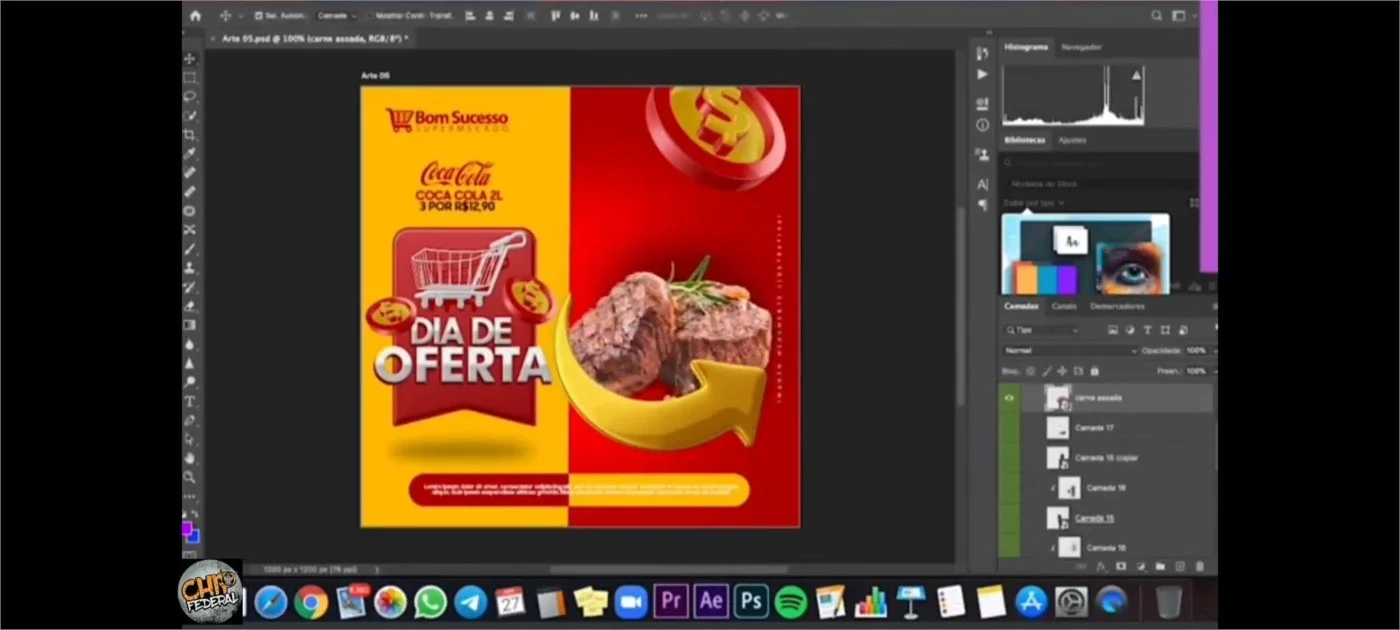Open the layer filter Tipo dropdown
This screenshot has height=630, width=1400.
(1042, 330)
